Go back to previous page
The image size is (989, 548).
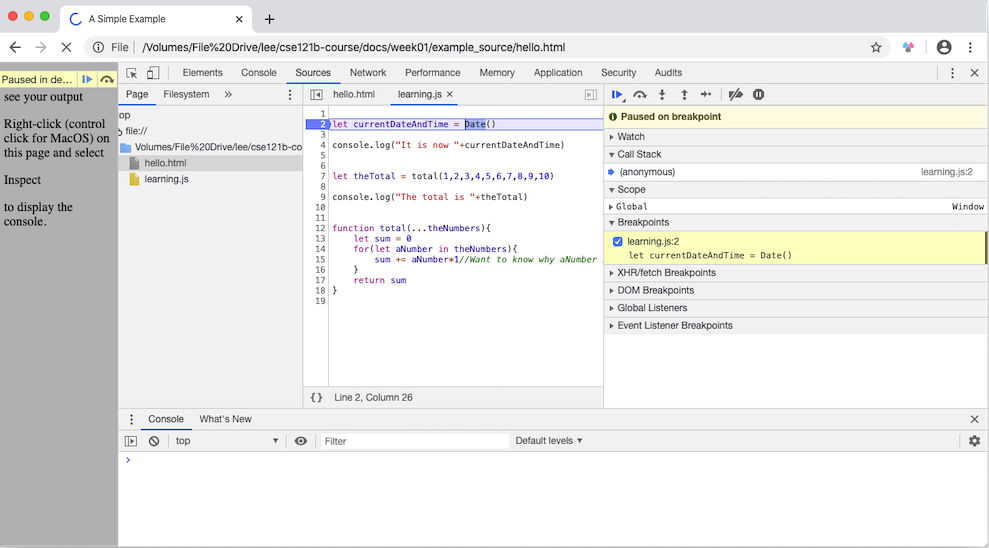coord(15,47)
